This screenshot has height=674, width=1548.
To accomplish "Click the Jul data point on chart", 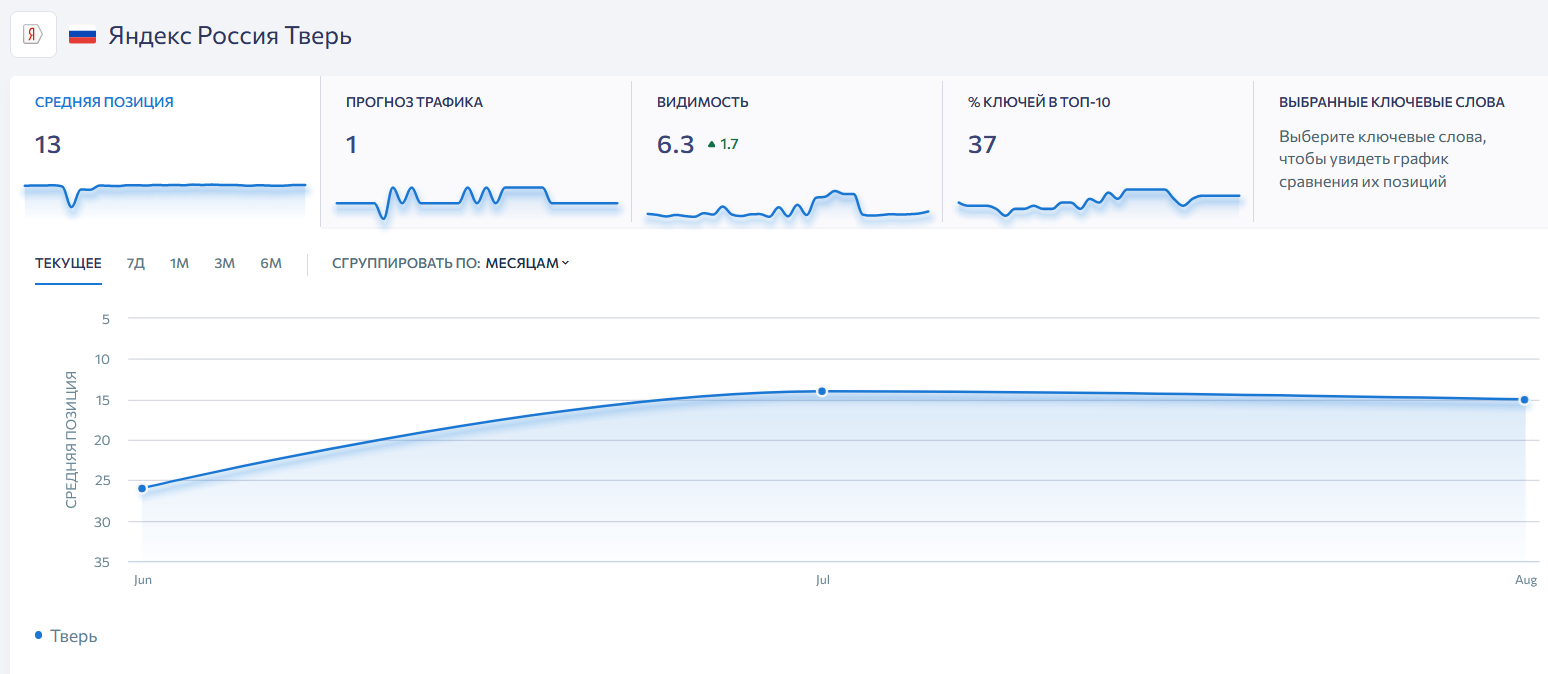I will click(x=822, y=391).
